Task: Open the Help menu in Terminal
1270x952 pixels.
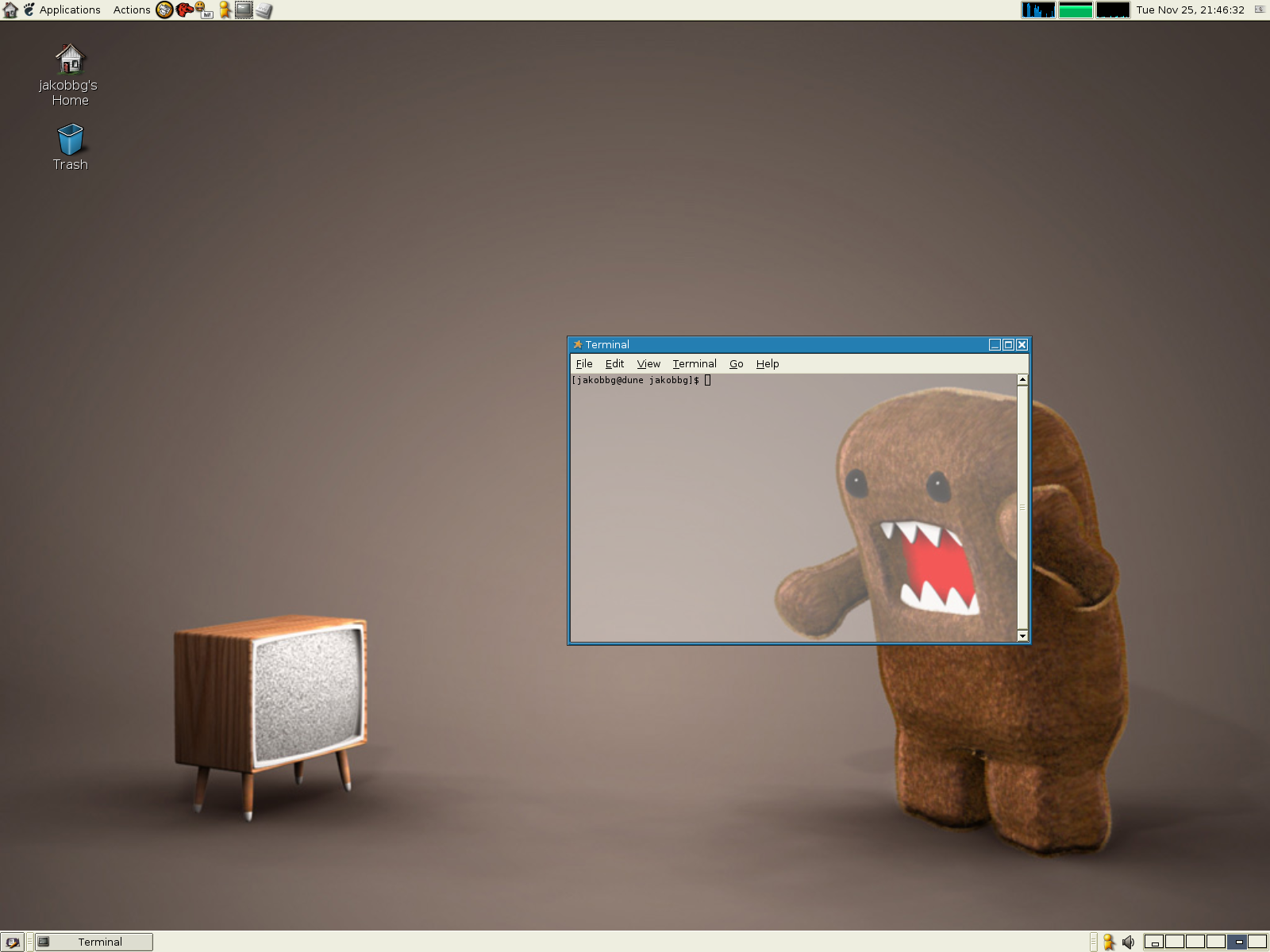Action: (768, 363)
